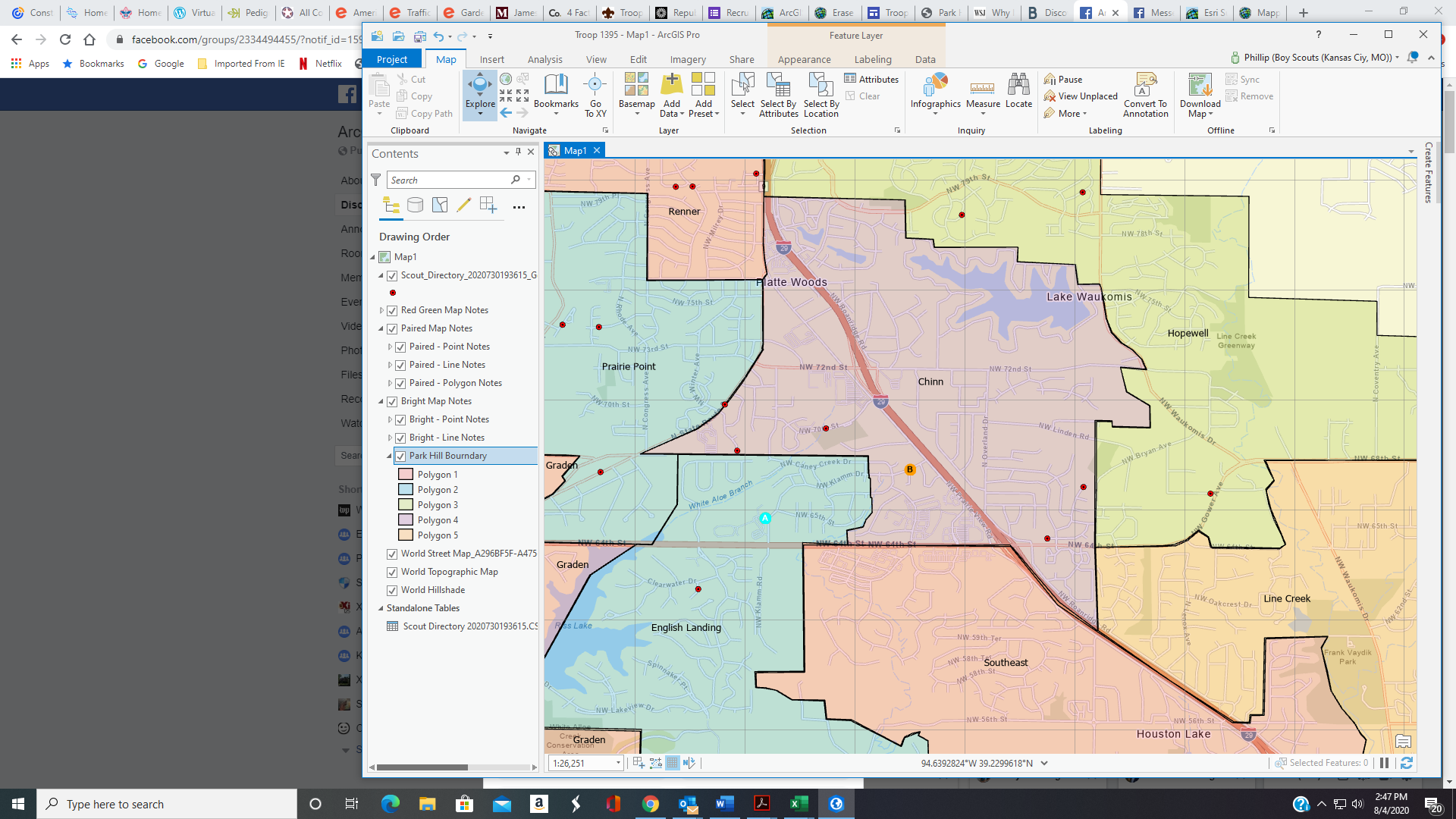The height and width of the screenshot is (819, 1456).
Task: Uncheck Paired - Polygon Notes layer
Action: click(400, 383)
